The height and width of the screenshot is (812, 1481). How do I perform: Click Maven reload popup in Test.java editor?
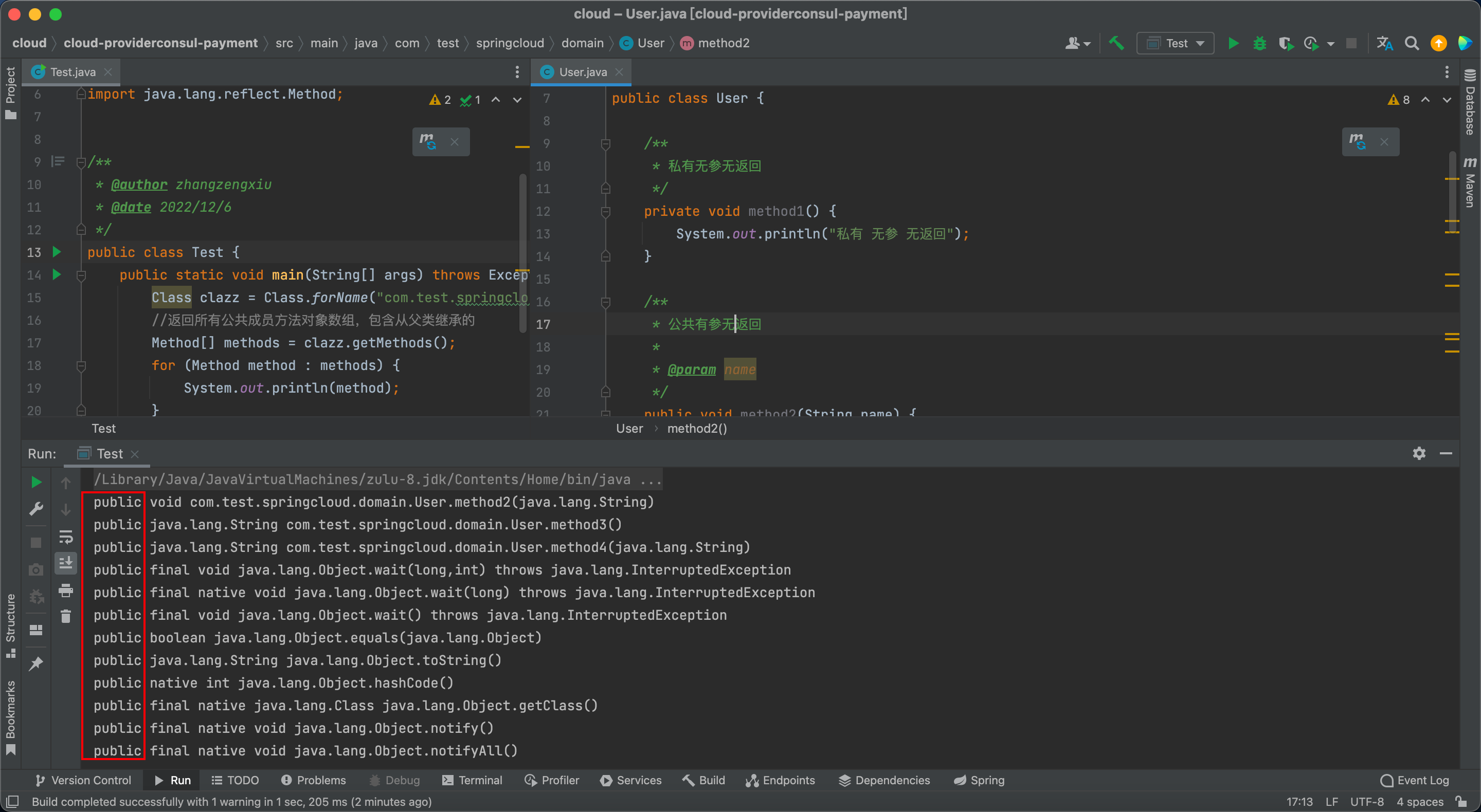[428, 141]
